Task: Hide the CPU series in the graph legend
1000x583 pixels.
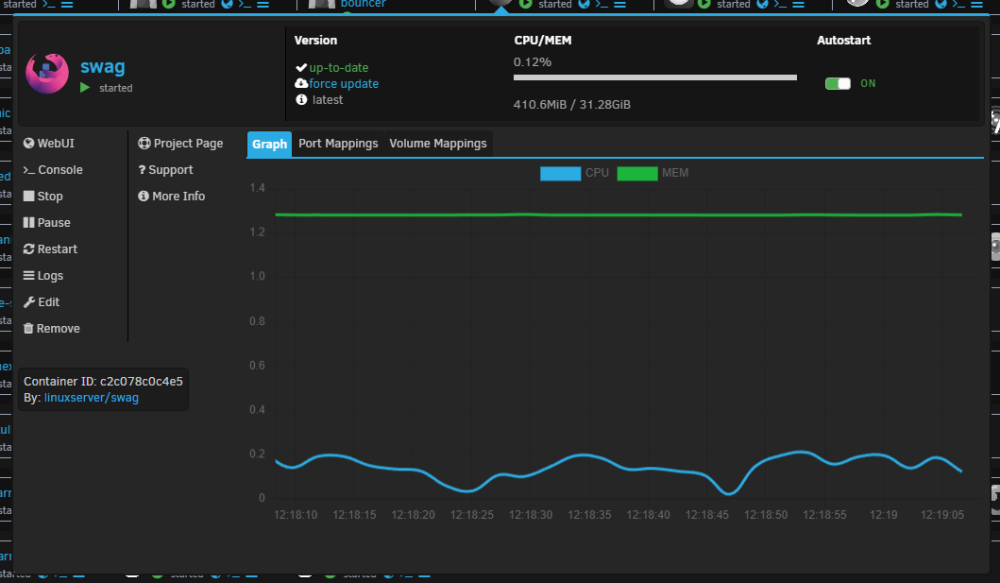Action: click(574, 173)
